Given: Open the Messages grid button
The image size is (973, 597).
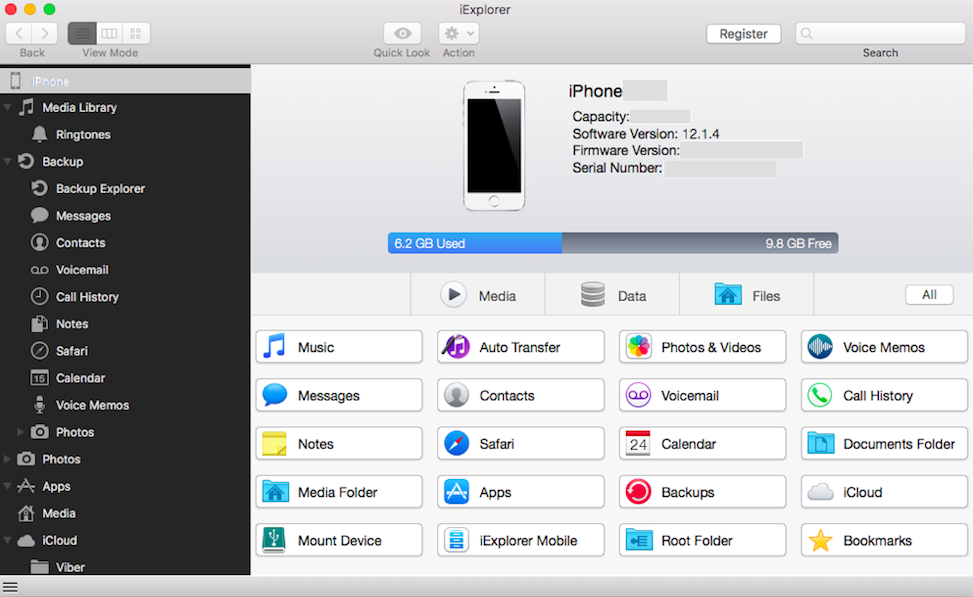Looking at the screenshot, I should tap(339, 395).
